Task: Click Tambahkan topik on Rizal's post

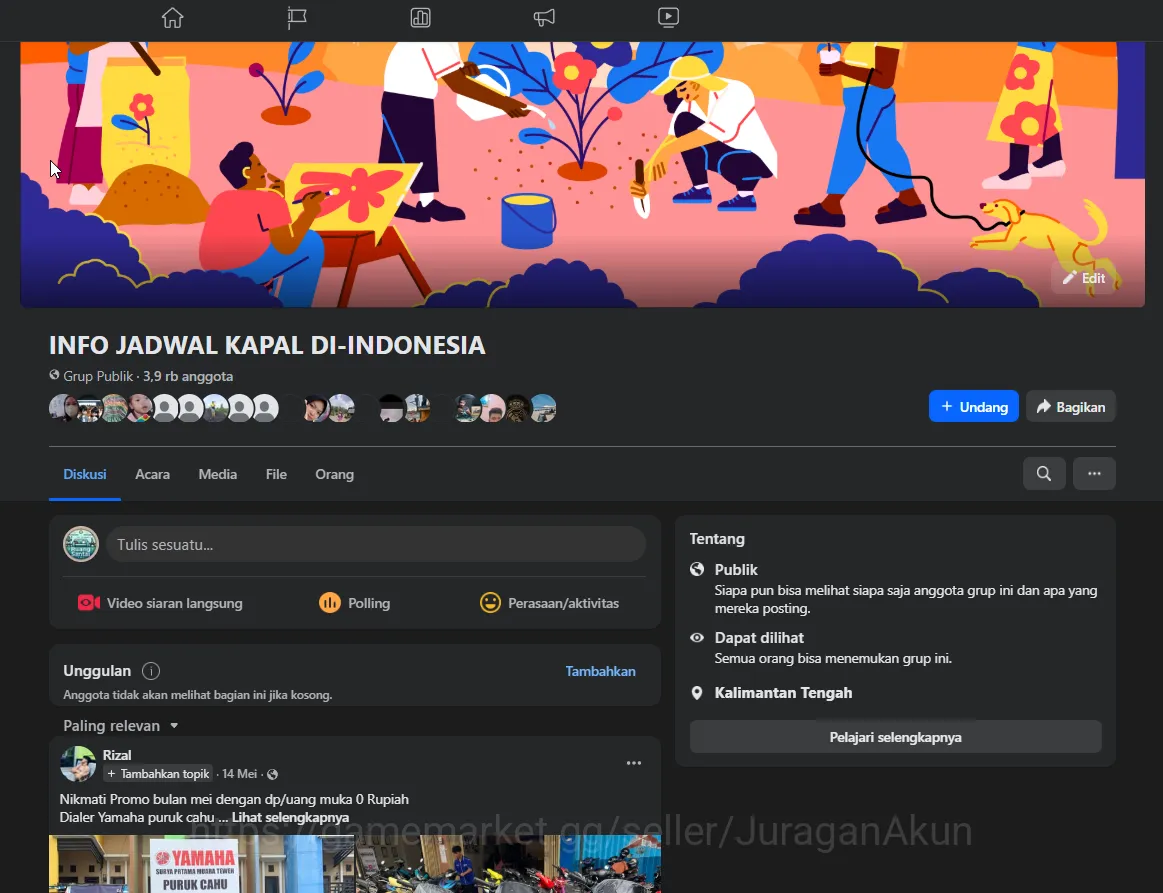Action: 158,774
